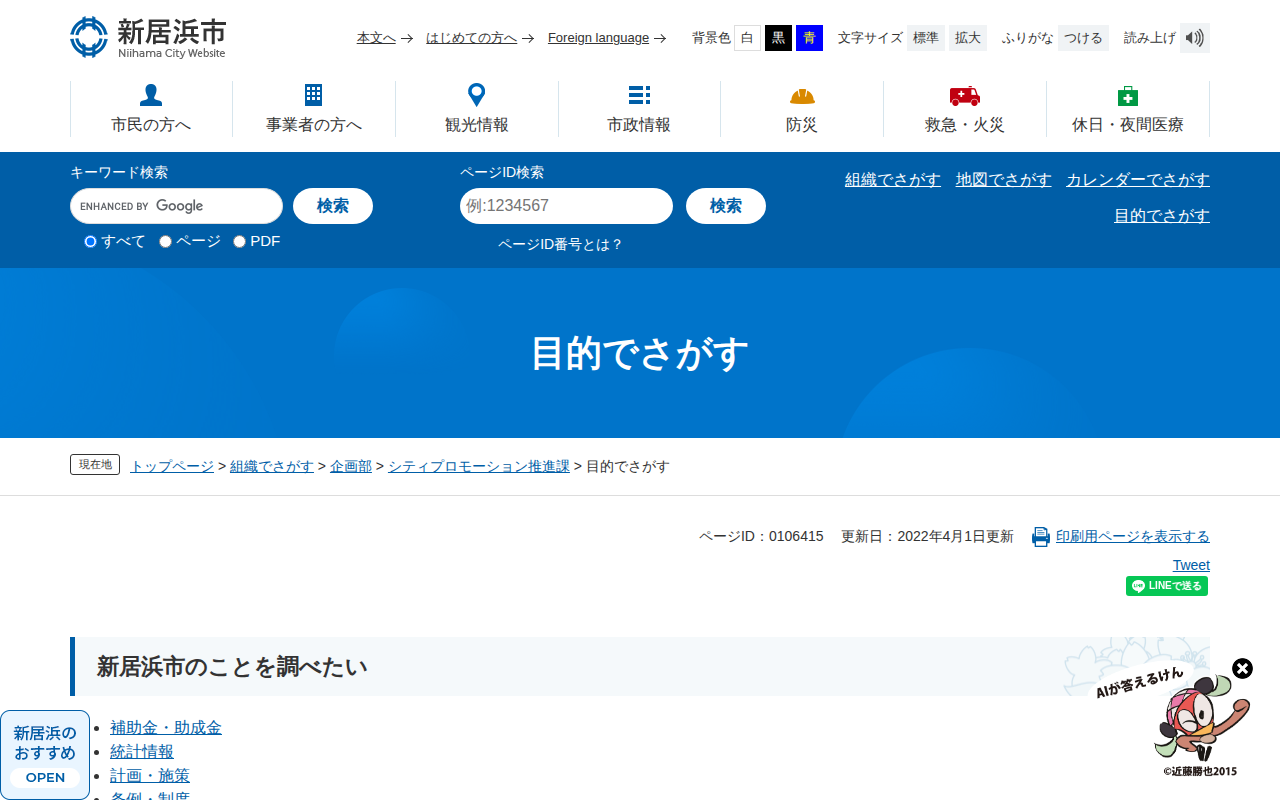
Task: Open 補助金・助成金 link
Action: (x=166, y=728)
